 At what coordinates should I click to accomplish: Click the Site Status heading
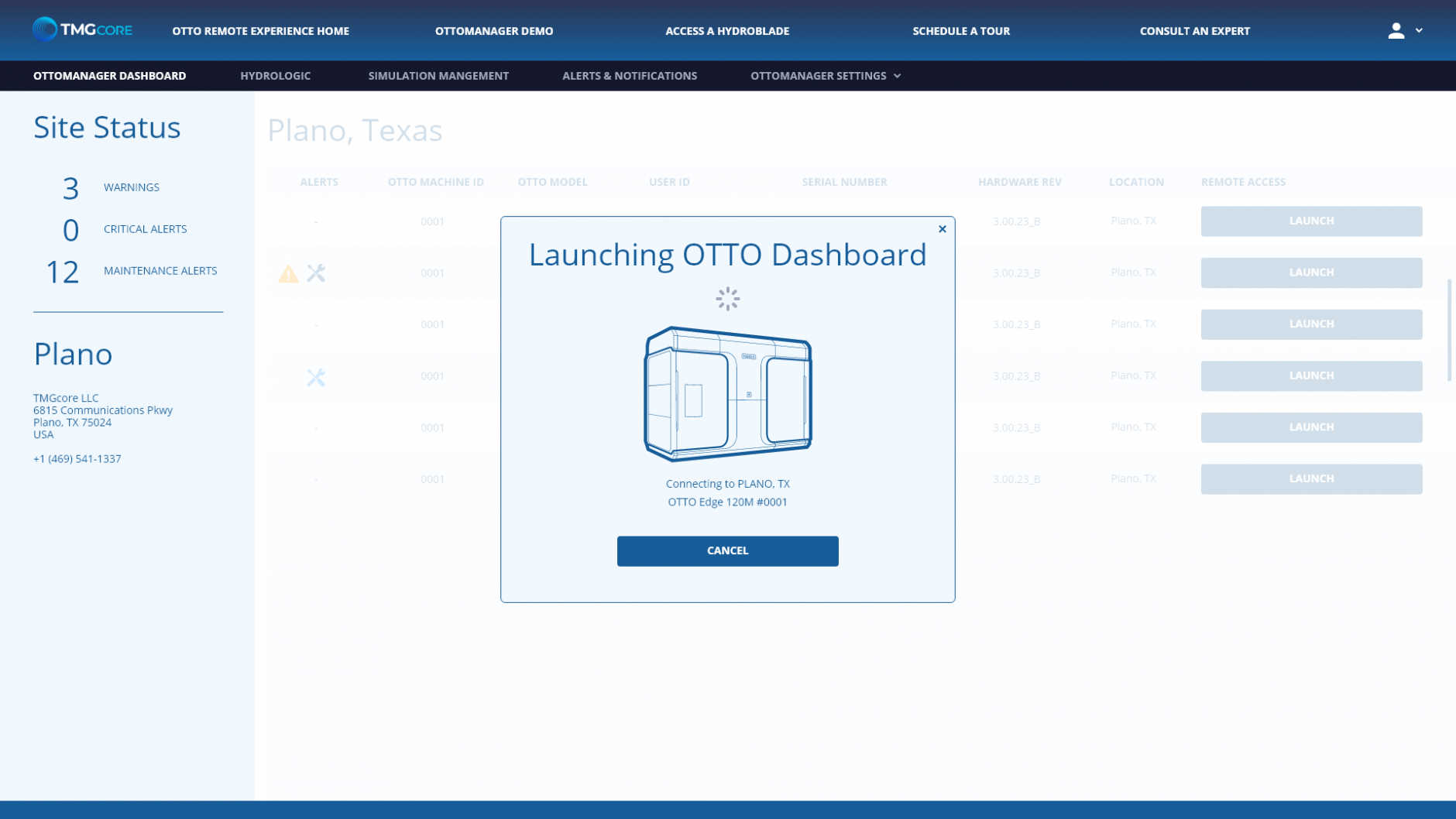coord(107,127)
